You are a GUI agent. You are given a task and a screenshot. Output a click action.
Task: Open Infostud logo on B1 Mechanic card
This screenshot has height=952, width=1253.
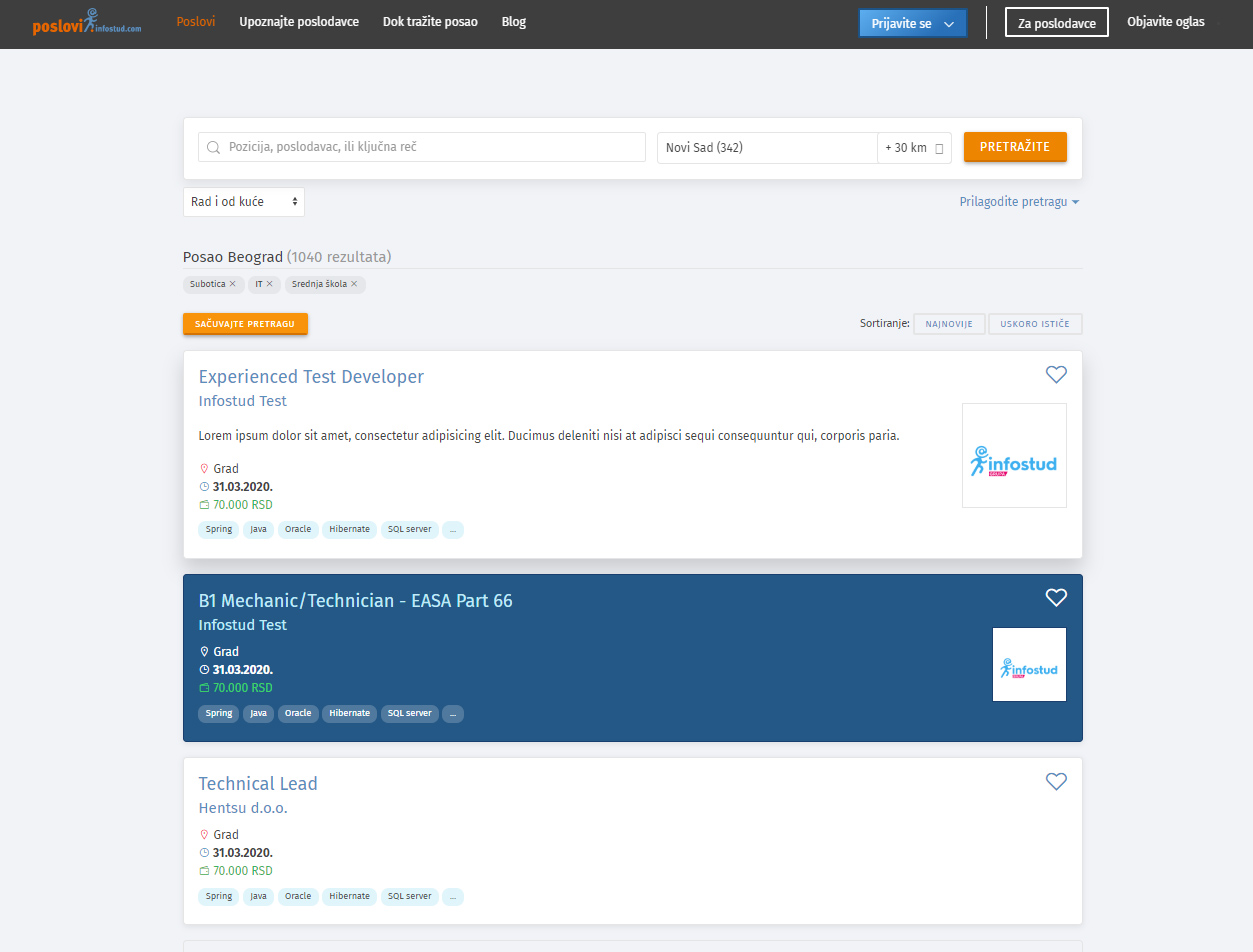pos(1029,664)
